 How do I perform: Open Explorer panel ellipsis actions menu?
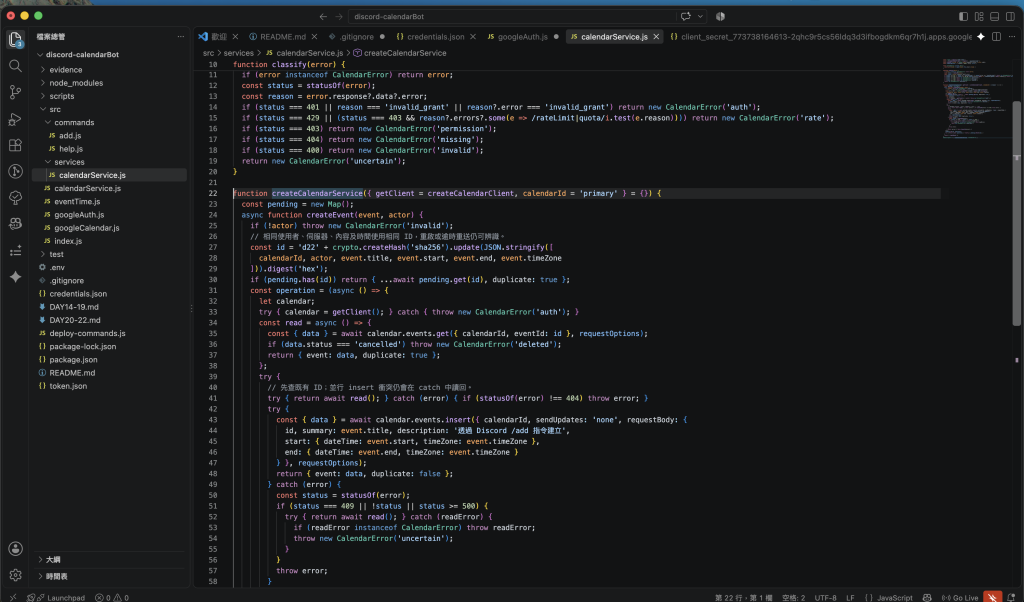tap(181, 37)
